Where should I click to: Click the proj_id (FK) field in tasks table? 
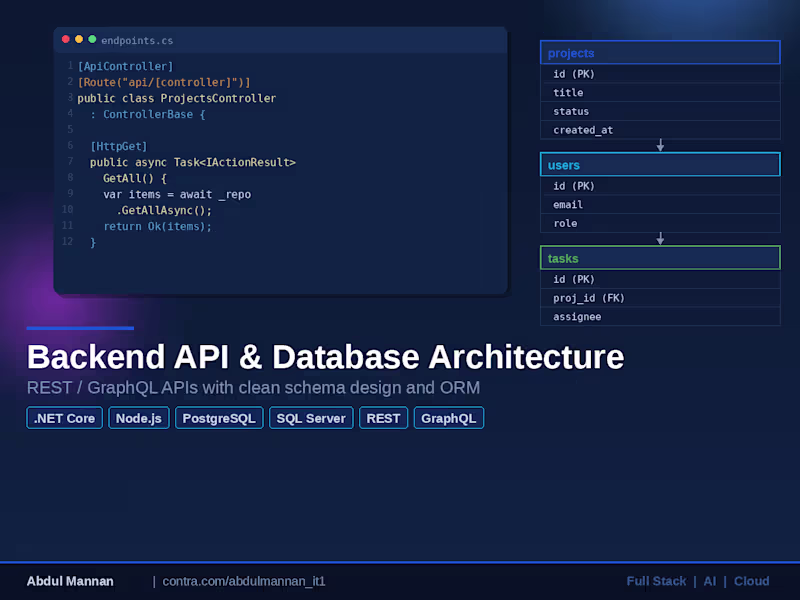(x=660, y=298)
